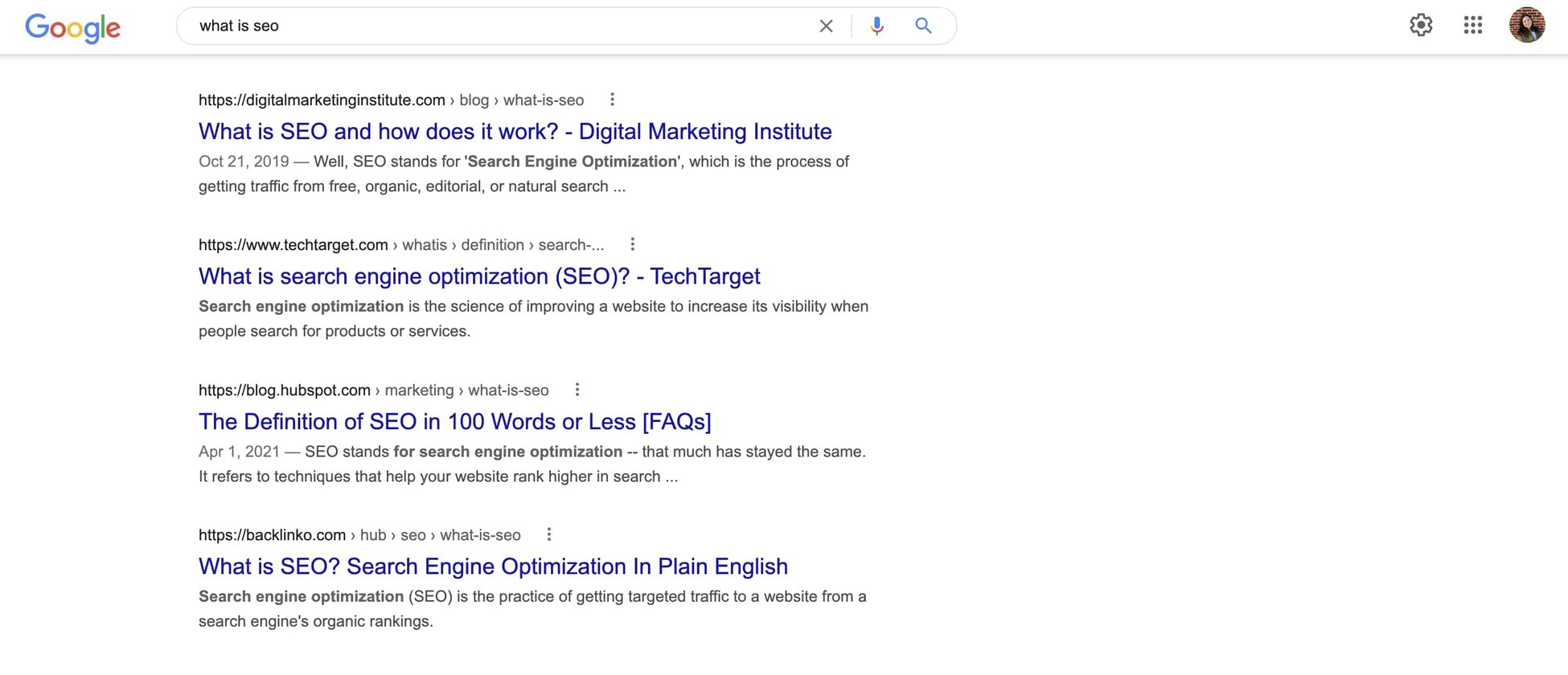Open "What is search engine optimization (SEO)? - TechTarget"
Viewport: 1568px width, 675px height.
click(x=479, y=276)
